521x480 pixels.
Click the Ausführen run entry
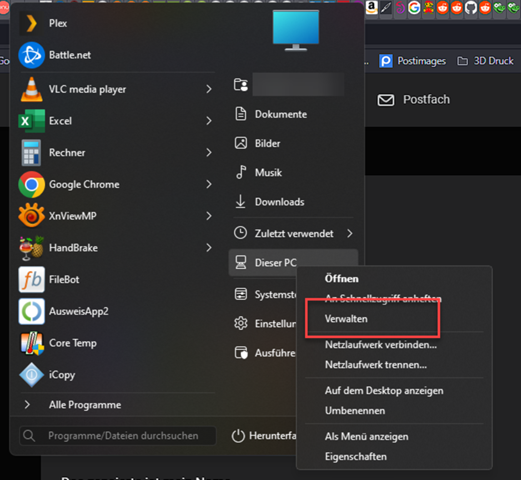(265, 353)
